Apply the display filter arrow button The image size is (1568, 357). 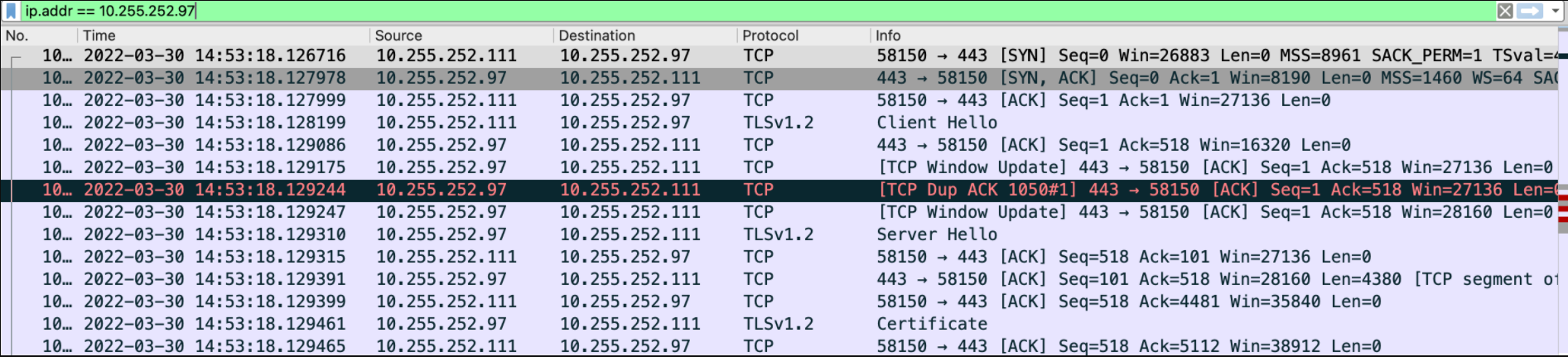pyautogui.click(x=1529, y=11)
